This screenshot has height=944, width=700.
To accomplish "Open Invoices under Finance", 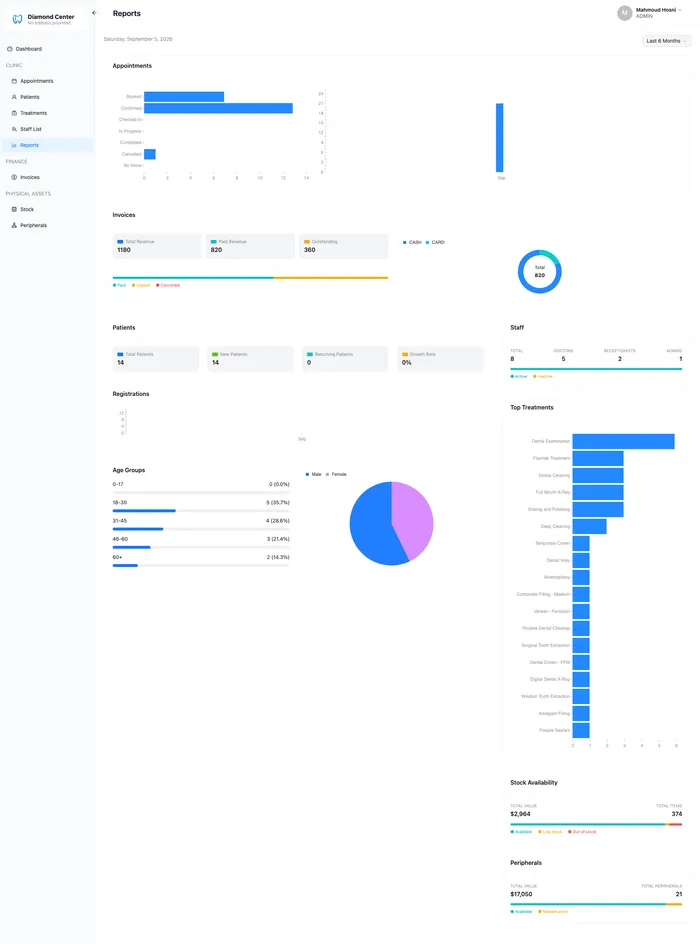I will [47, 177].
